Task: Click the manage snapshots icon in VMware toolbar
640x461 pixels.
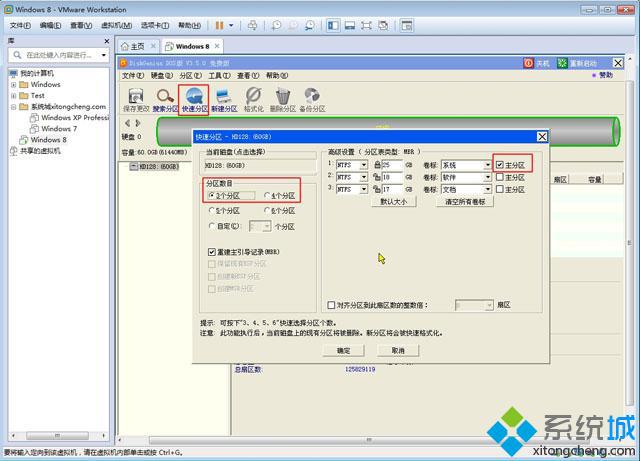Action: 310,25
